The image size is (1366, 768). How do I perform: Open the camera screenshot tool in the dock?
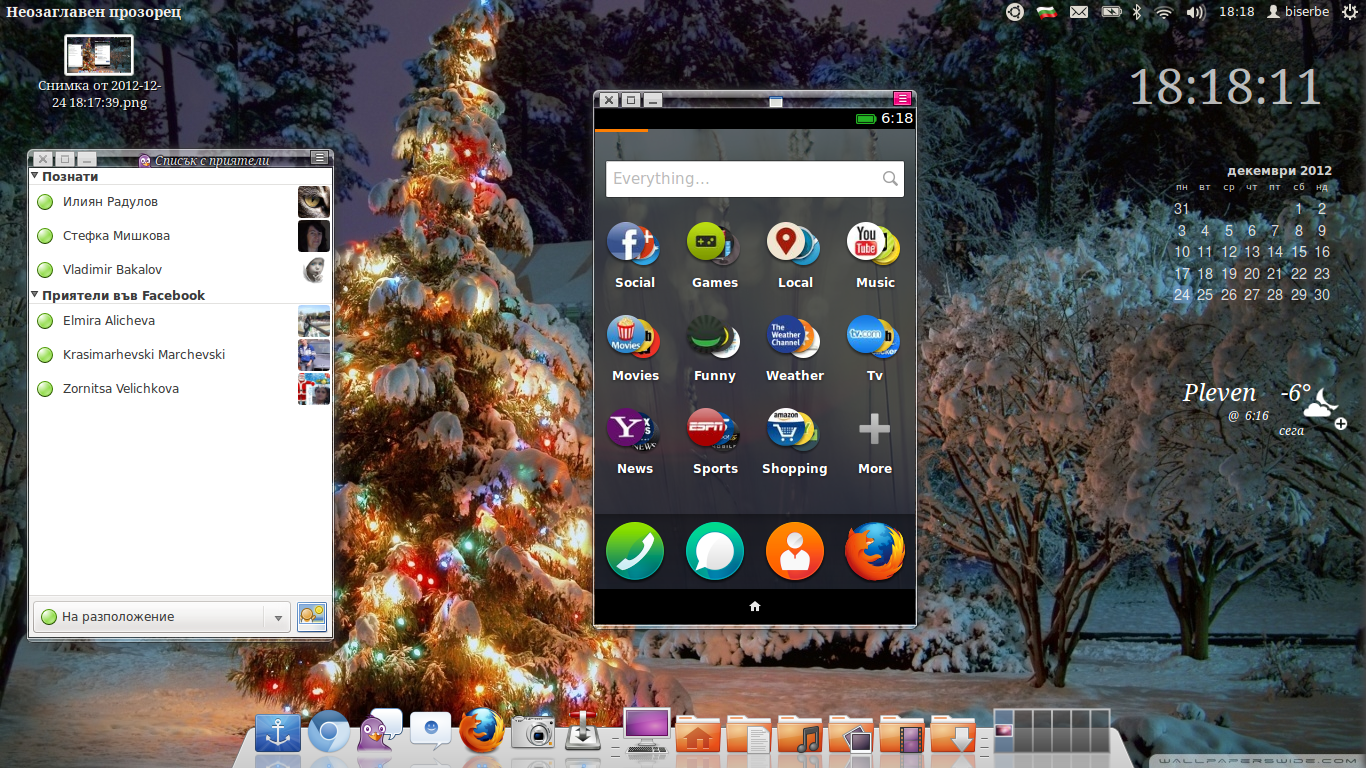point(533,732)
